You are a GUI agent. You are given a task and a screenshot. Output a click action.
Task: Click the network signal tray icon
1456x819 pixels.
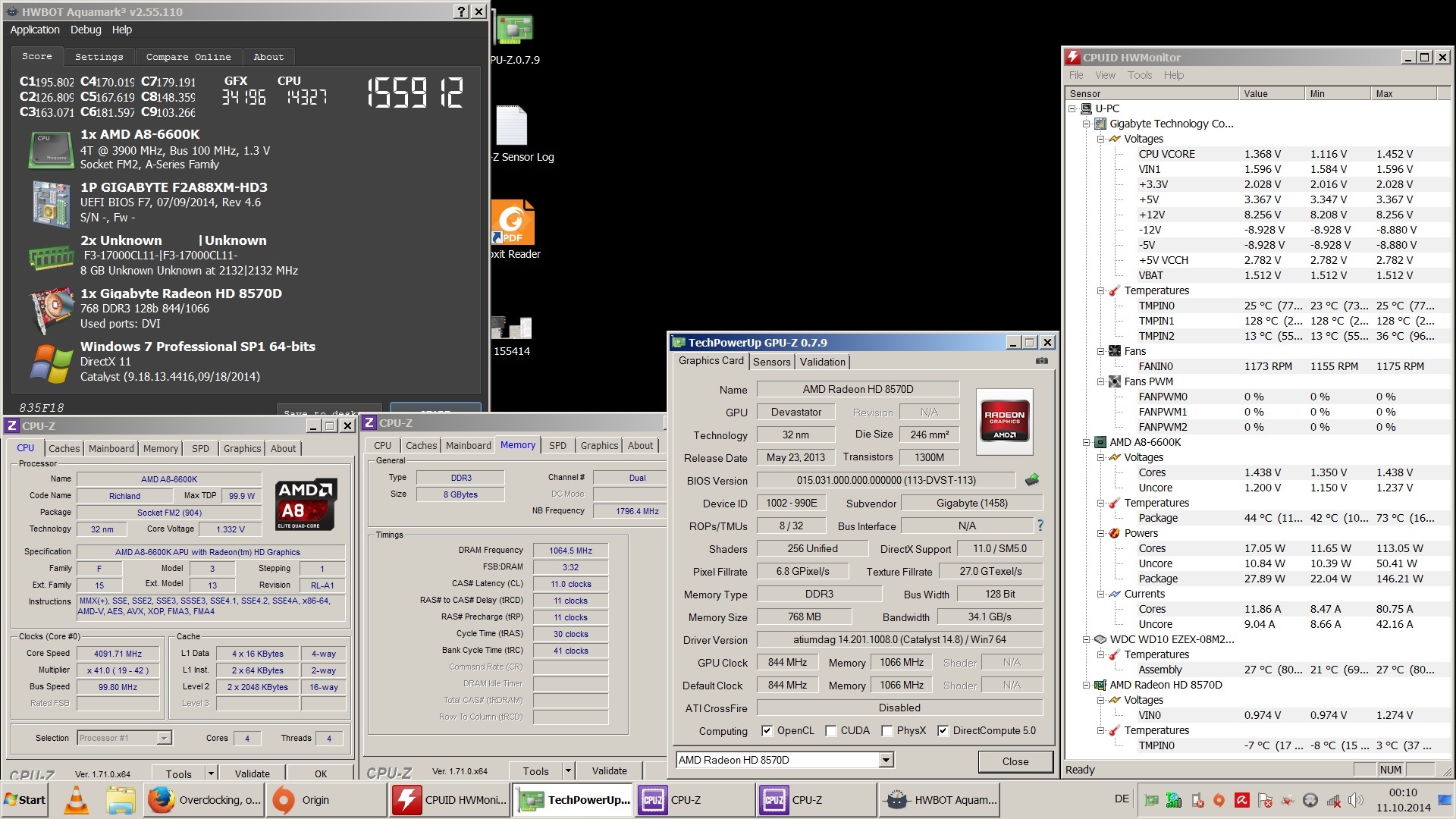(x=1334, y=800)
